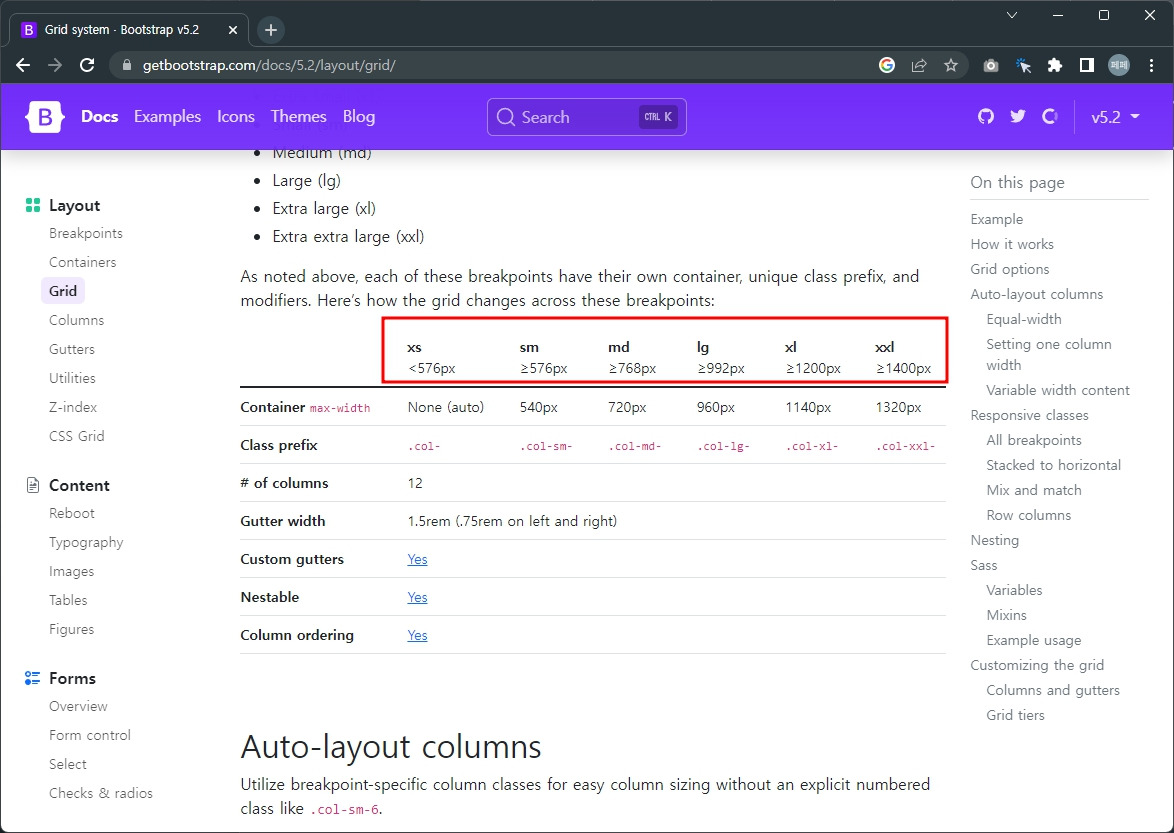Open the Open Collective icon link

[x=1050, y=117]
